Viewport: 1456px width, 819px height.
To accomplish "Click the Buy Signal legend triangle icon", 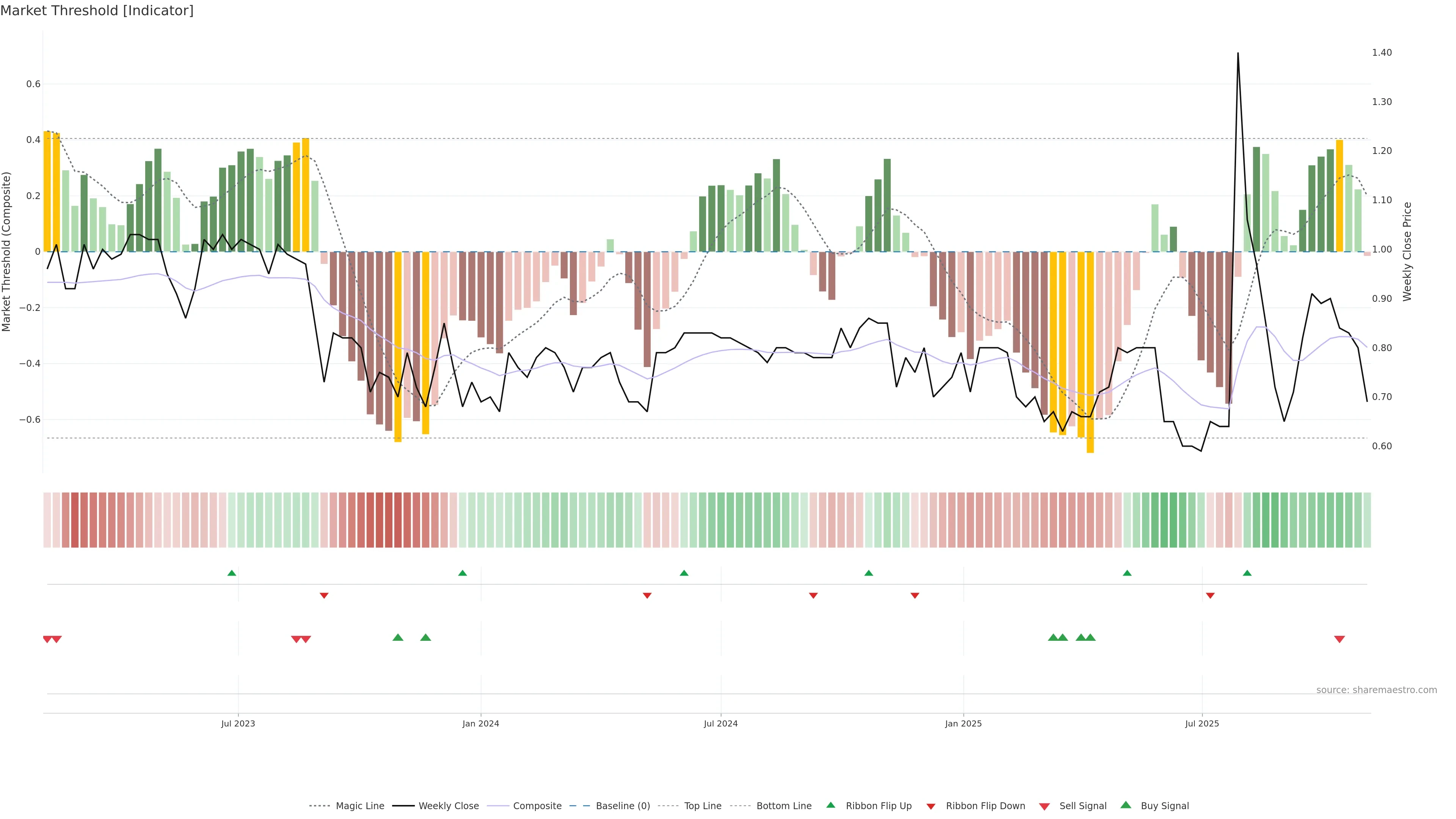I will point(1125,805).
